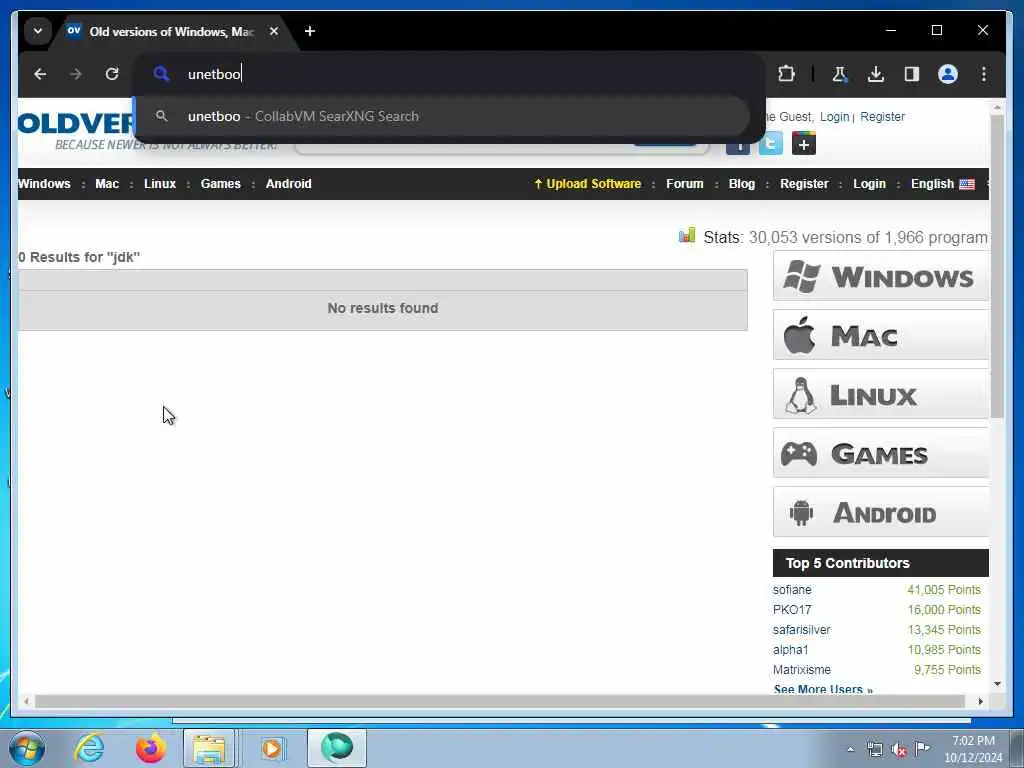Open a new browser tab
Screen dimensions: 1024x768
(310, 31)
